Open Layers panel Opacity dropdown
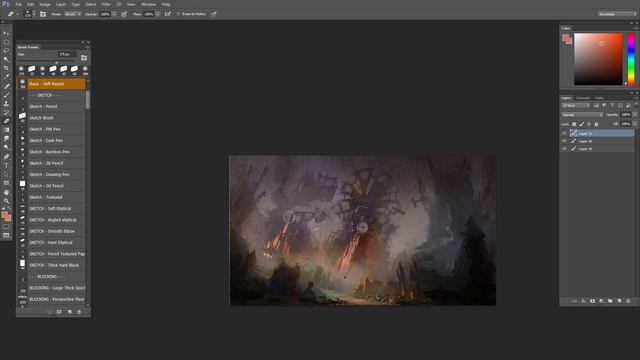 click(x=634, y=115)
